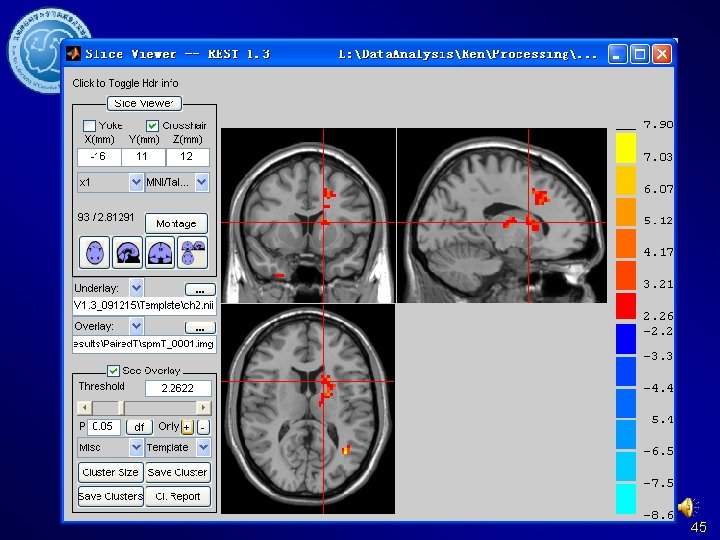Open the coronal view icon button

pyautogui.click(x=160, y=253)
